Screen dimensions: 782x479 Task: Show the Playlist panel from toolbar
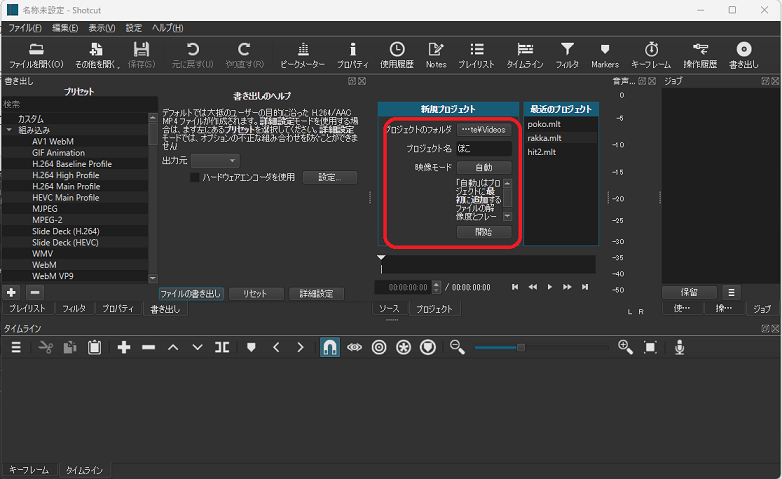click(x=476, y=55)
